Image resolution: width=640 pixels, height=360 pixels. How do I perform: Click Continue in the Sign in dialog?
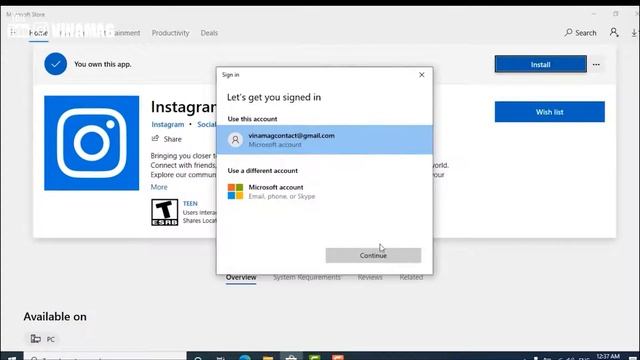coord(373,255)
